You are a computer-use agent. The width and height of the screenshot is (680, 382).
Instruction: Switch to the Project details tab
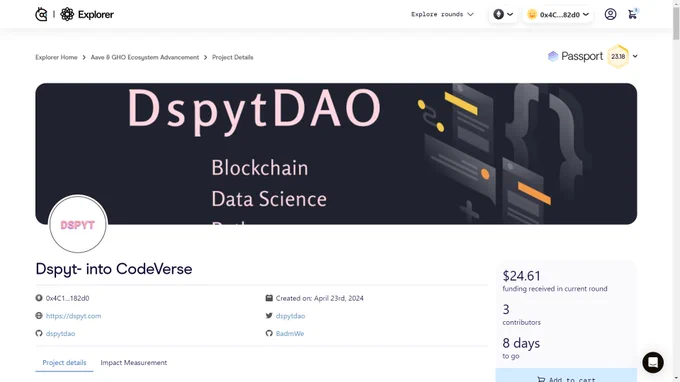point(64,362)
